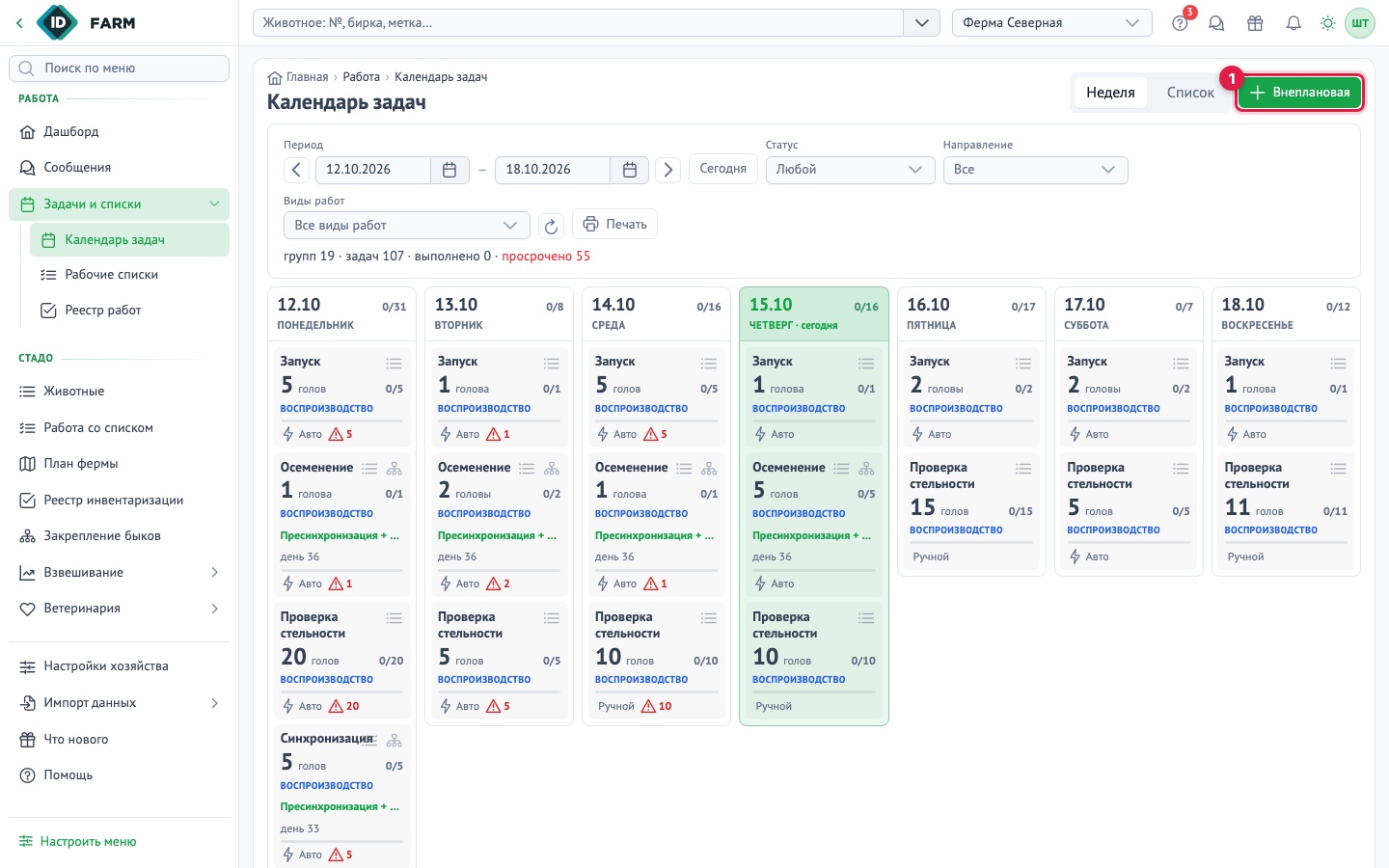The width and height of the screenshot is (1389, 868).
Task: Switch to Список view tab
Action: 1190,93
